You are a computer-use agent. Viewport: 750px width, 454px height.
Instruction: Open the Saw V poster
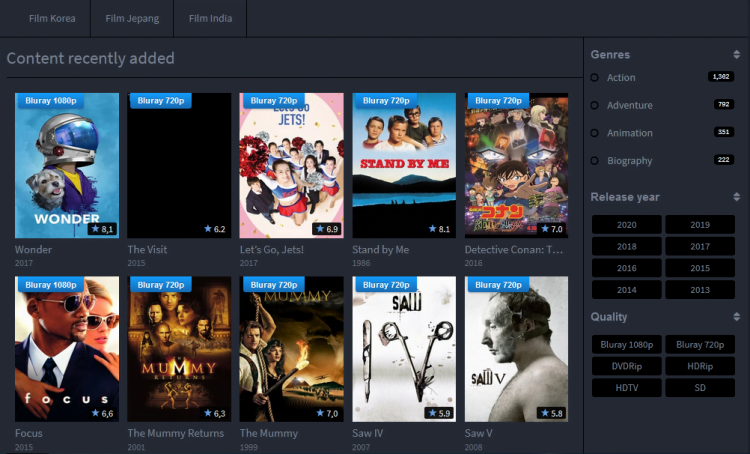[517, 349]
